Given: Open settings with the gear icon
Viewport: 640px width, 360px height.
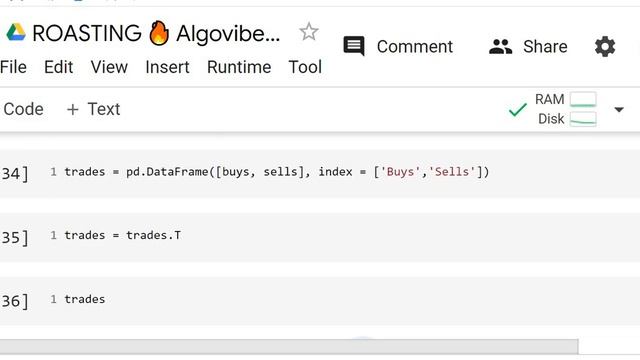Looking at the screenshot, I should coord(605,47).
